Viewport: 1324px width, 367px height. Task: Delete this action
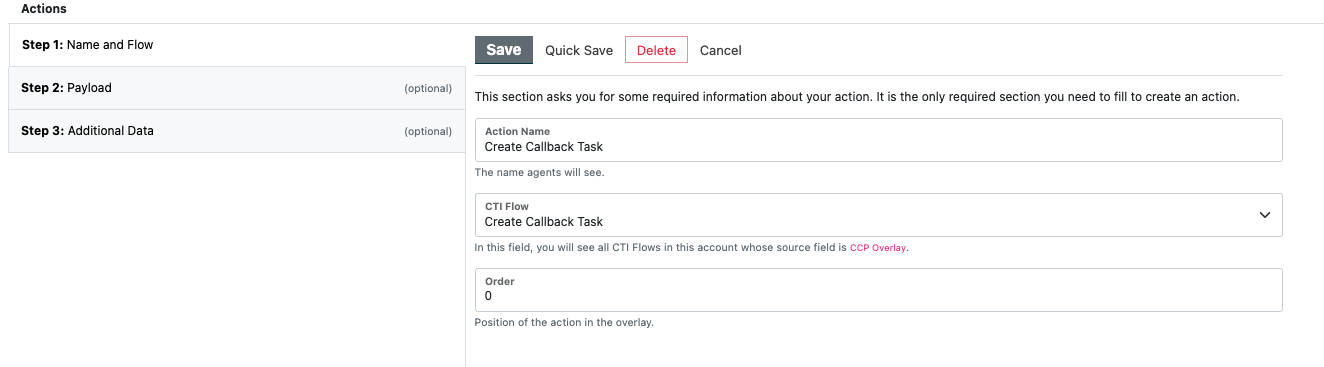[656, 50]
